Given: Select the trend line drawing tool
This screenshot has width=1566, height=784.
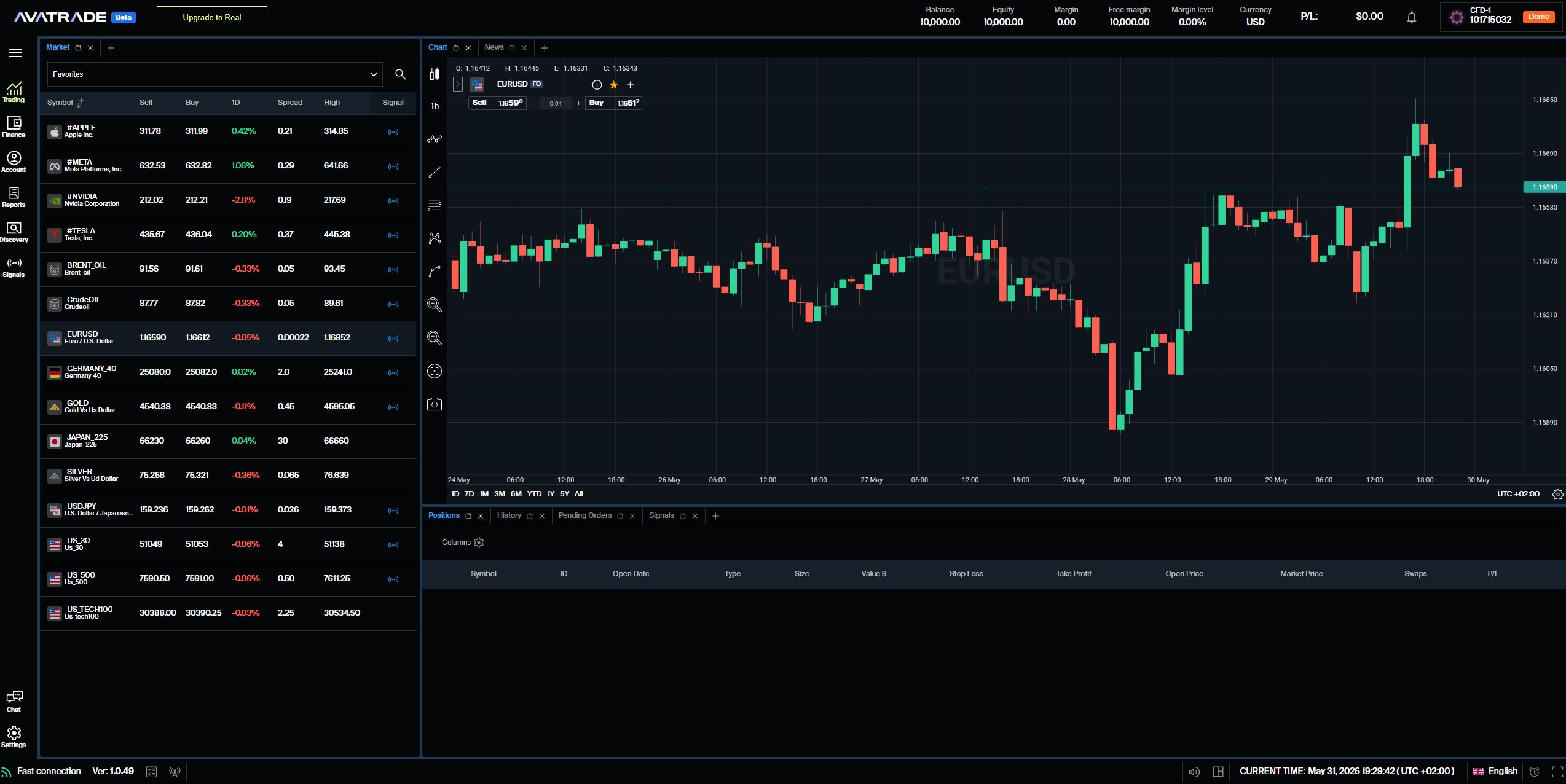Looking at the screenshot, I should 435,172.
